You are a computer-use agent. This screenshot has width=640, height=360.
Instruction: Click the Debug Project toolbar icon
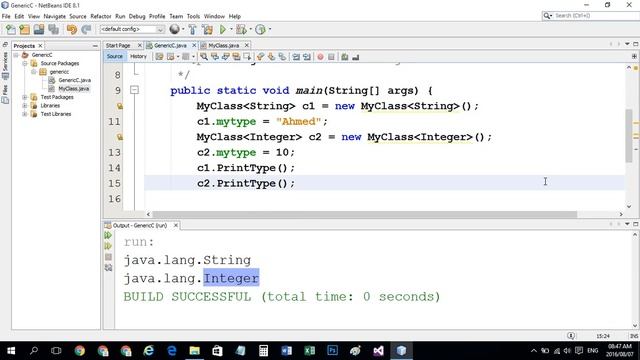click(241, 29)
